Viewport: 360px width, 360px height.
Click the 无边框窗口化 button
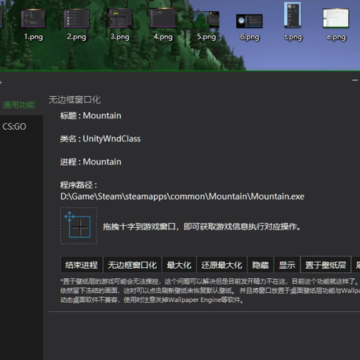(x=132, y=265)
